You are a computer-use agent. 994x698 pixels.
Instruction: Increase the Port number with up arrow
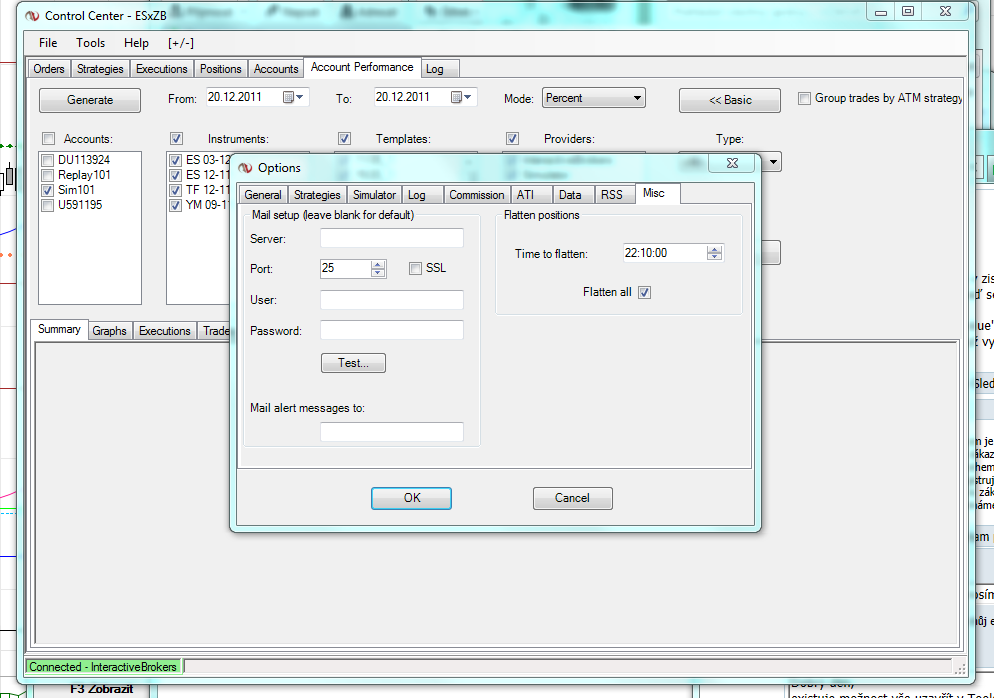click(378, 265)
